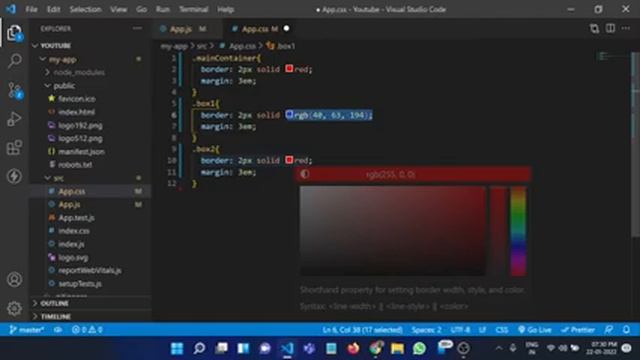Open the Extensions view
Image resolution: width=640 pixels, height=360 pixels.
tap(14, 148)
